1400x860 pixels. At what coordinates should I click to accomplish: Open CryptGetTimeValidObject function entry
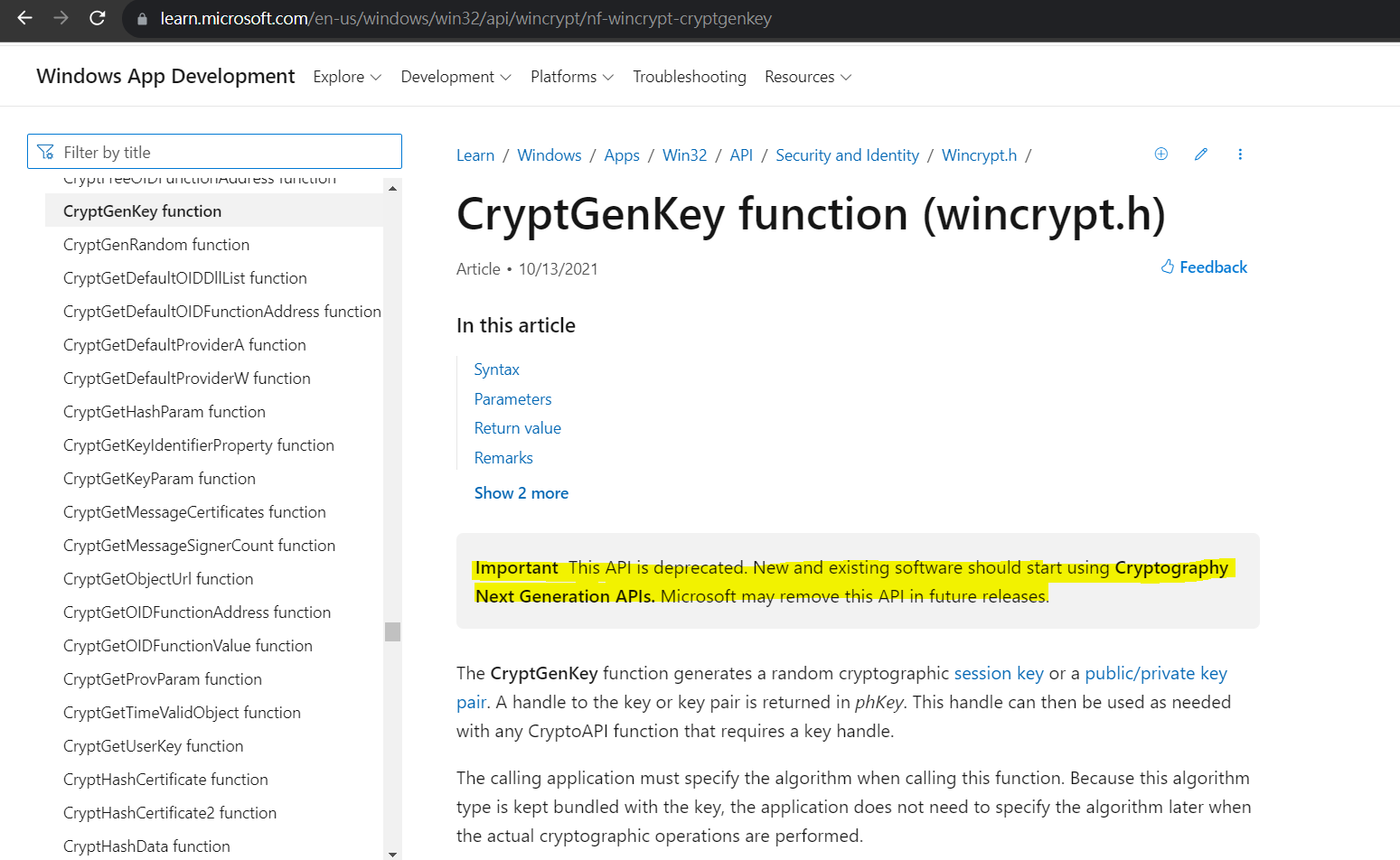[x=182, y=713]
